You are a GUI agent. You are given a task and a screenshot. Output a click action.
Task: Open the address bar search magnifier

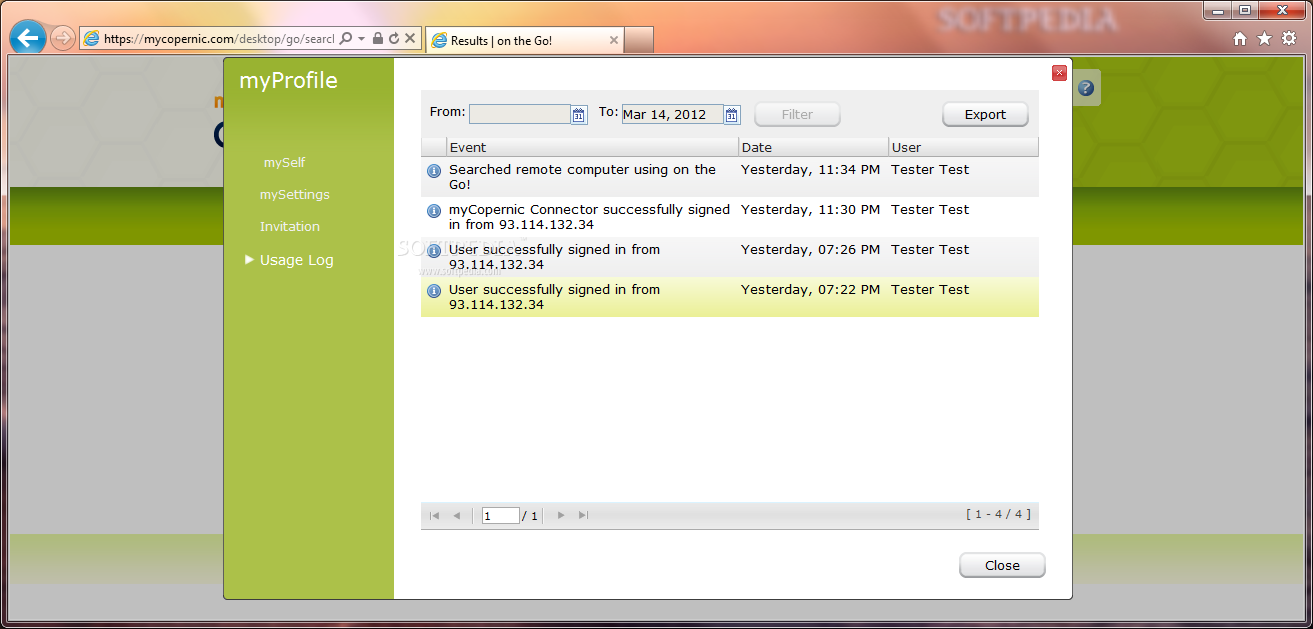346,39
